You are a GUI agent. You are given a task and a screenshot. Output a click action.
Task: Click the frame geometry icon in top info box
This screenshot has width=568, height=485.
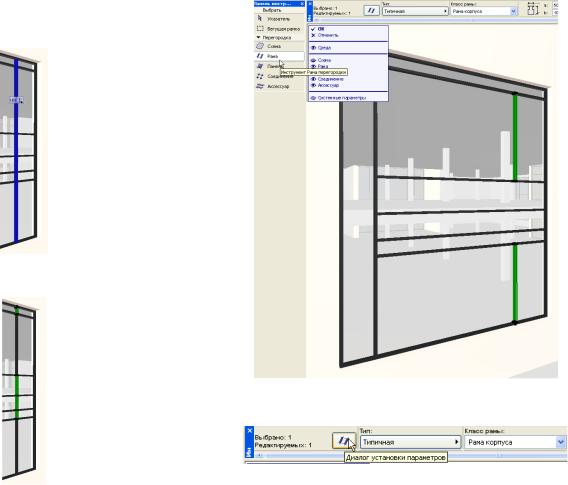[x=533, y=8]
